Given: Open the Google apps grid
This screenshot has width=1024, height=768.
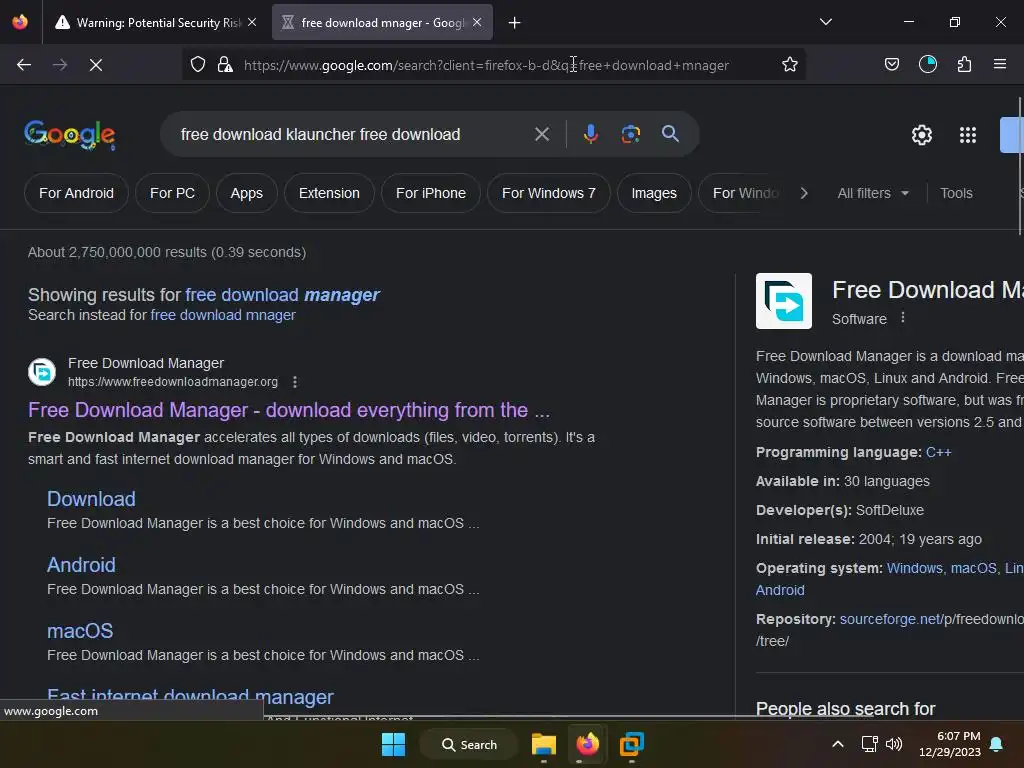Looking at the screenshot, I should [968, 135].
